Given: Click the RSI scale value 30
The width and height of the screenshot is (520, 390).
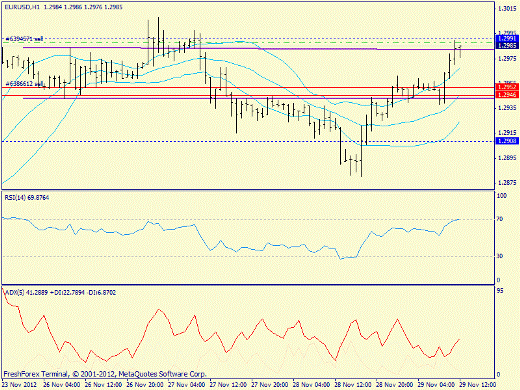Looking at the screenshot, I should 500,256.
